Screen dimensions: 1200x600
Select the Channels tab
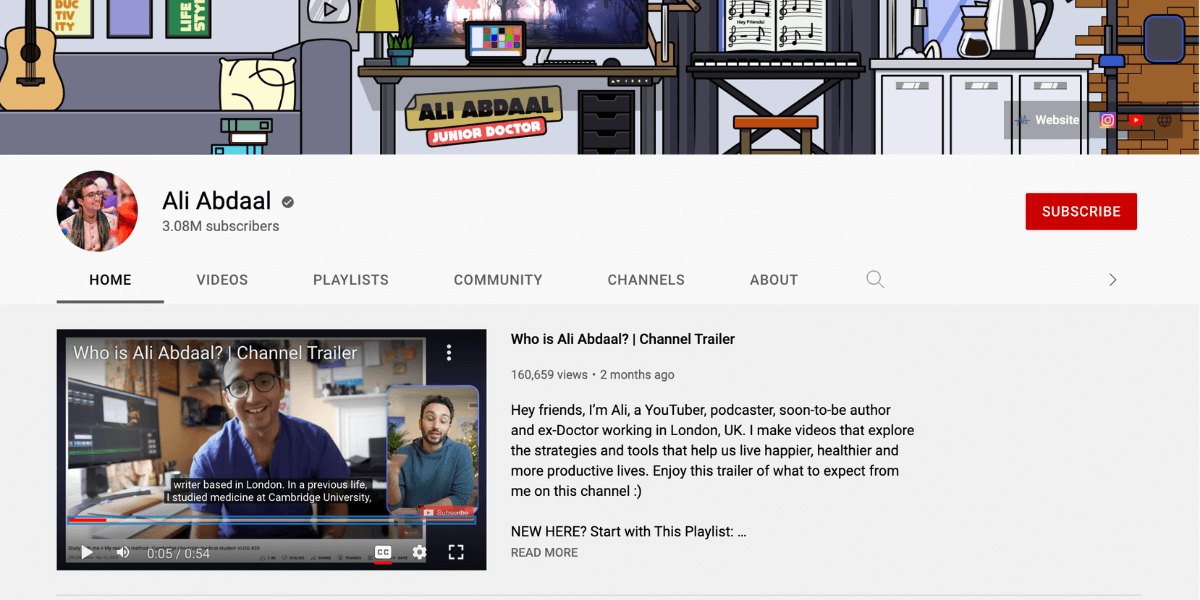[646, 280]
